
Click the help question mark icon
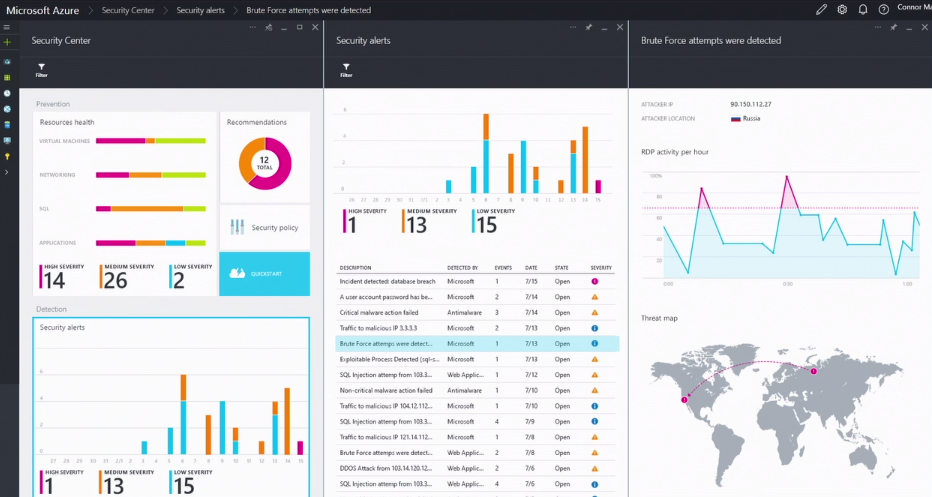pos(883,9)
